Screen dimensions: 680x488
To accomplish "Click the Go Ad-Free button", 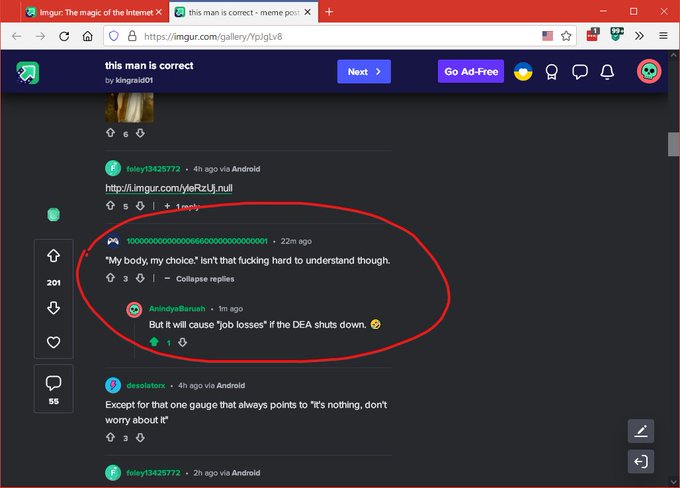I will (471, 72).
